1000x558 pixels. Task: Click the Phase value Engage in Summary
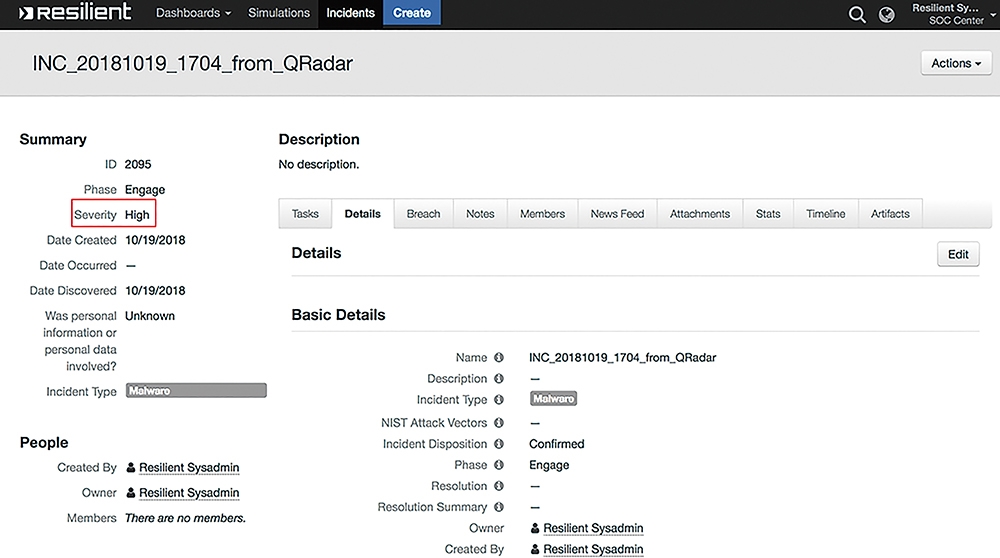[x=145, y=189]
